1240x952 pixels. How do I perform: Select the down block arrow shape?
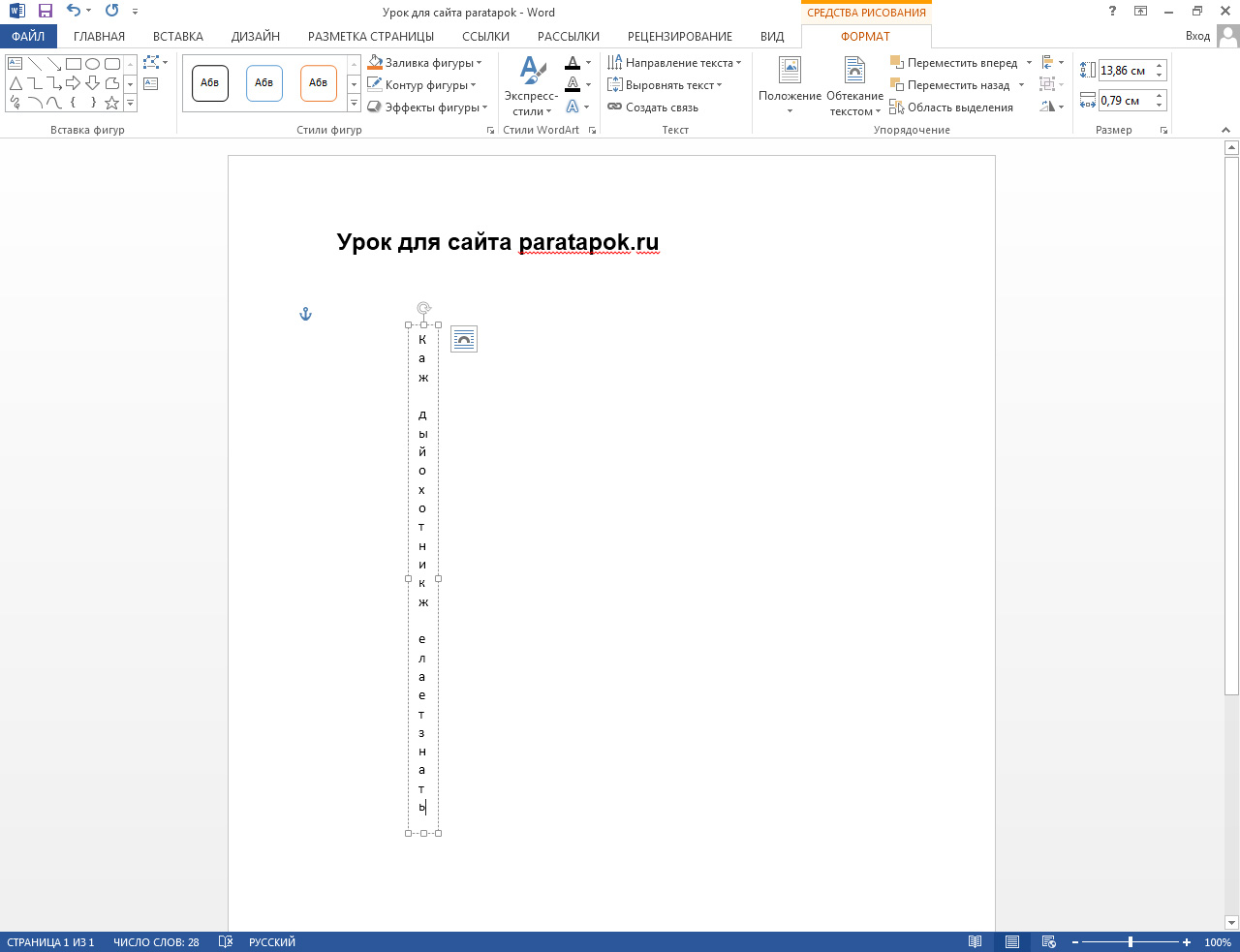(92, 83)
